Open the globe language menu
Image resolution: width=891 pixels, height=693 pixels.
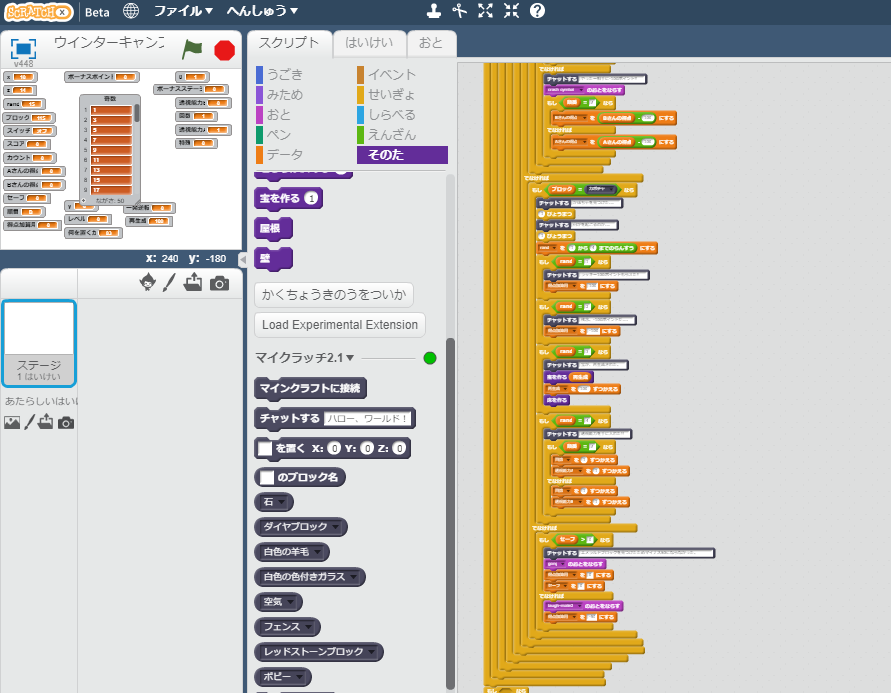131,11
